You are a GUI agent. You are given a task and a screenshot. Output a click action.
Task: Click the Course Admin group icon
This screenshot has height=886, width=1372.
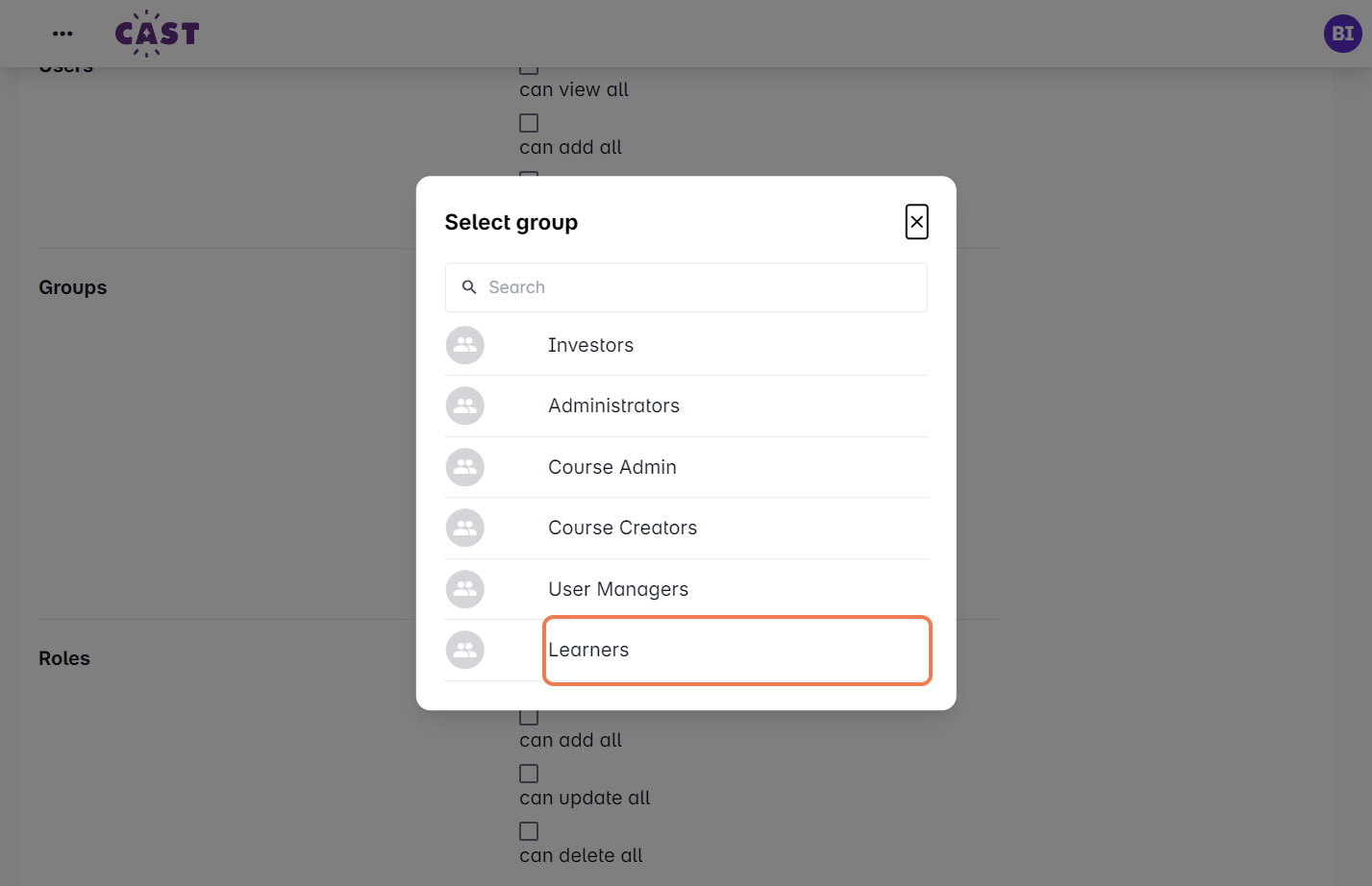tap(465, 467)
